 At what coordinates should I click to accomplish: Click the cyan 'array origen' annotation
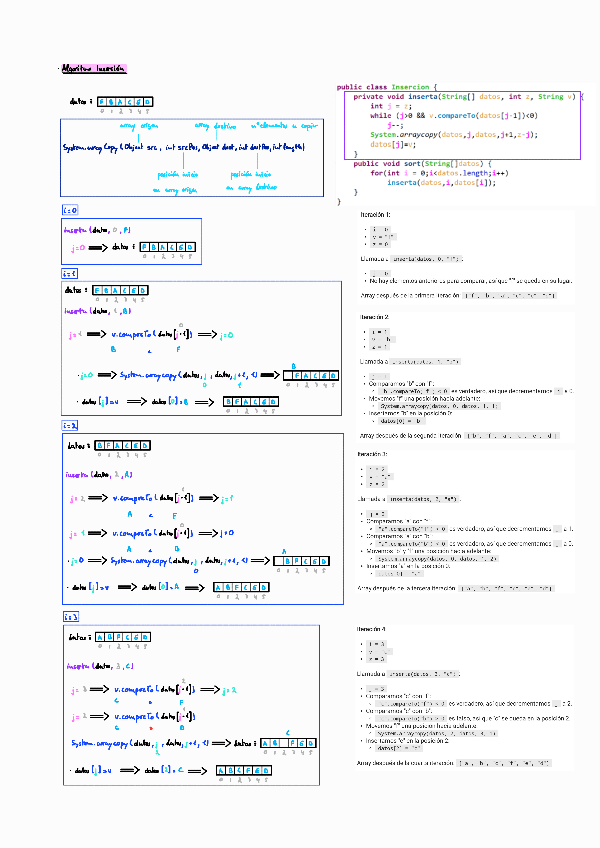pos(139,126)
